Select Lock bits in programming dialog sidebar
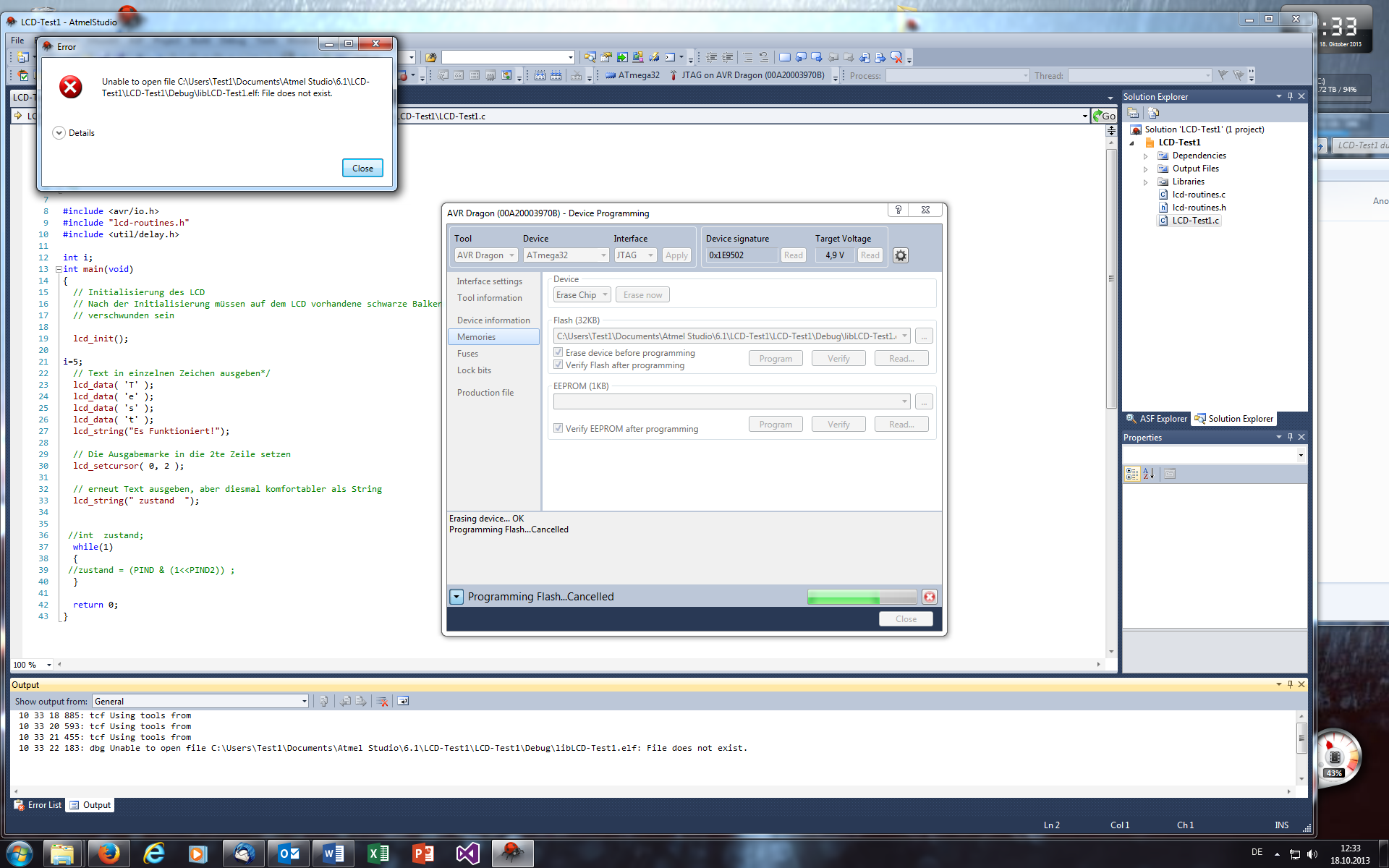 pyautogui.click(x=474, y=370)
